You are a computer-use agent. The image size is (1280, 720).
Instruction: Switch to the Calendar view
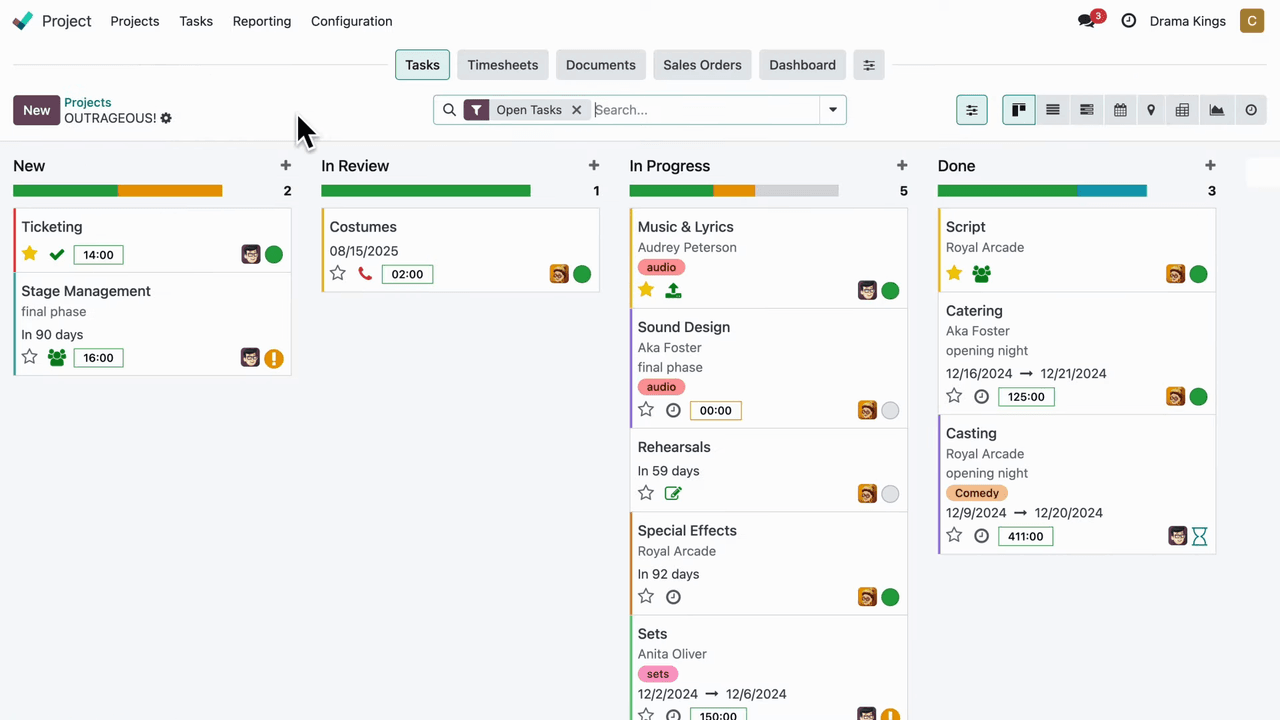[x=1120, y=110]
